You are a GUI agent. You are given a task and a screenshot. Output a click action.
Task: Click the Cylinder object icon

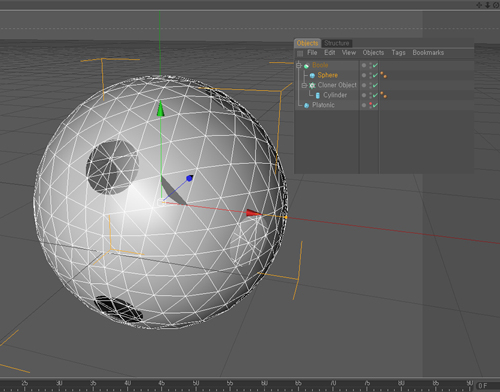(x=318, y=96)
